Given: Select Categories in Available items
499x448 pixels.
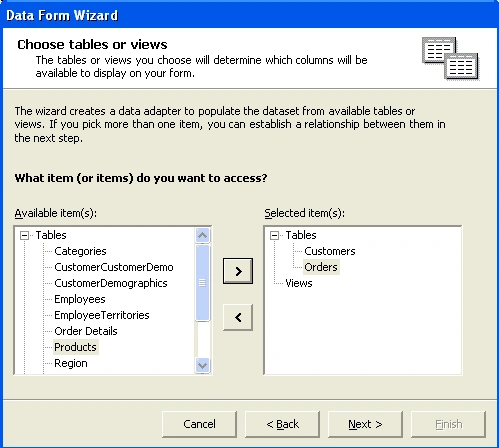Looking at the screenshot, I should tap(80, 251).
